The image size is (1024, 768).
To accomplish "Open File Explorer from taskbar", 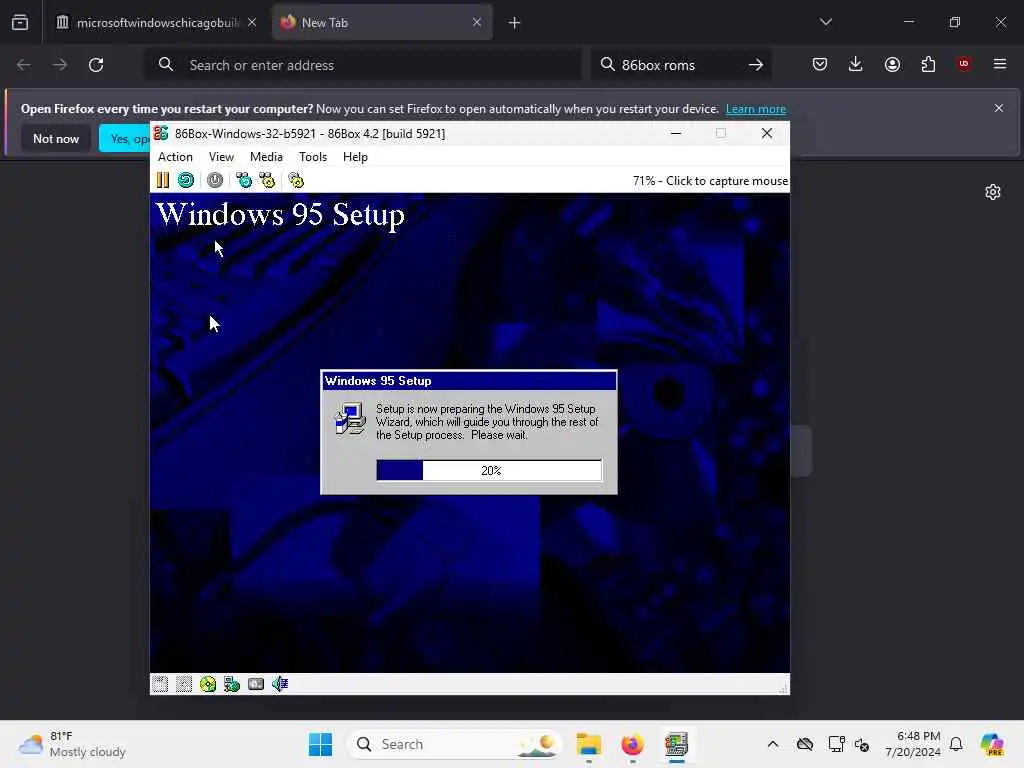I will tap(588, 744).
